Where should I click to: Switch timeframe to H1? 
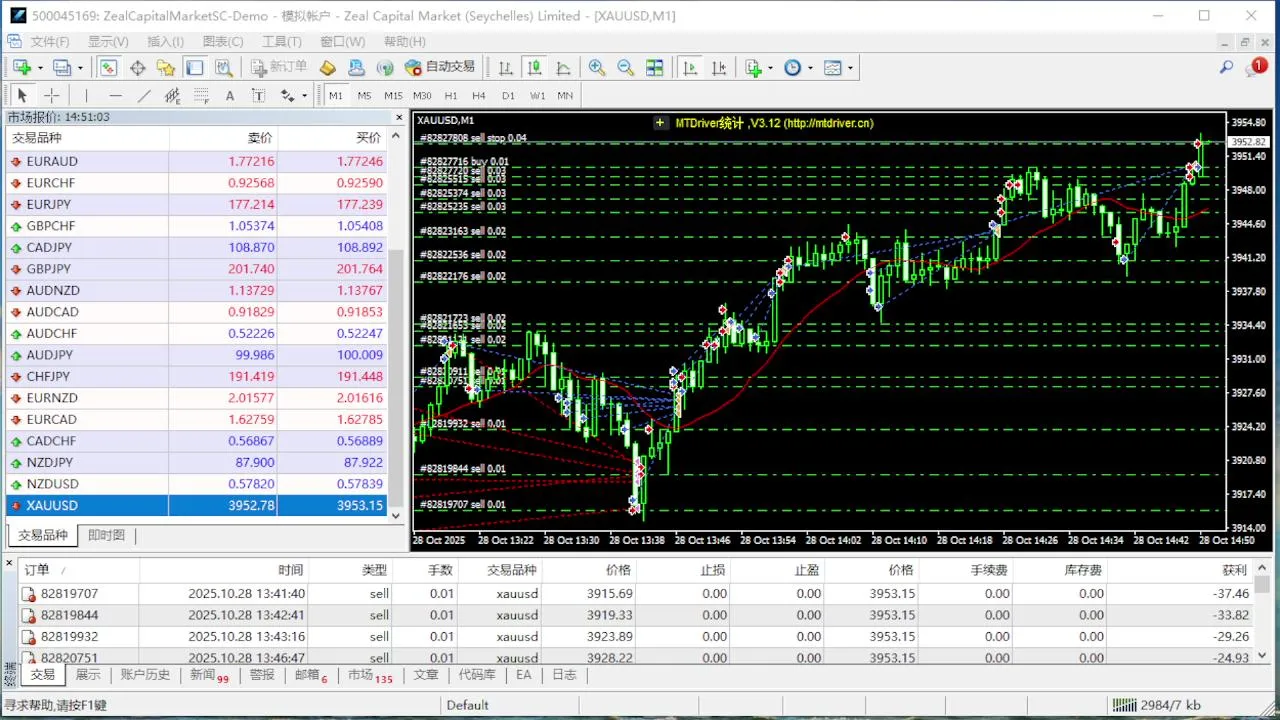pyautogui.click(x=451, y=95)
